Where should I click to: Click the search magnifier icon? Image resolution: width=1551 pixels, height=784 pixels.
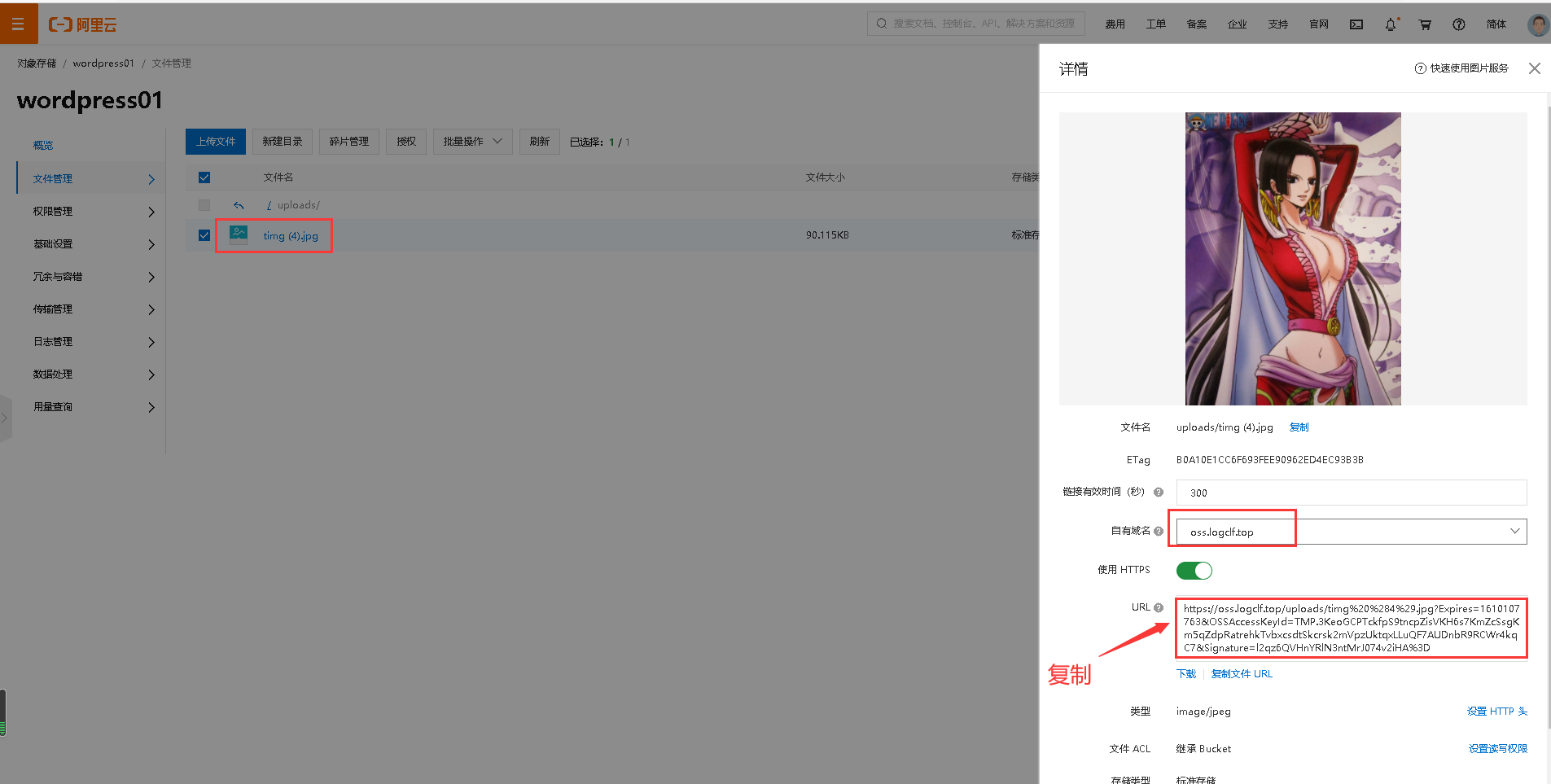[881, 24]
